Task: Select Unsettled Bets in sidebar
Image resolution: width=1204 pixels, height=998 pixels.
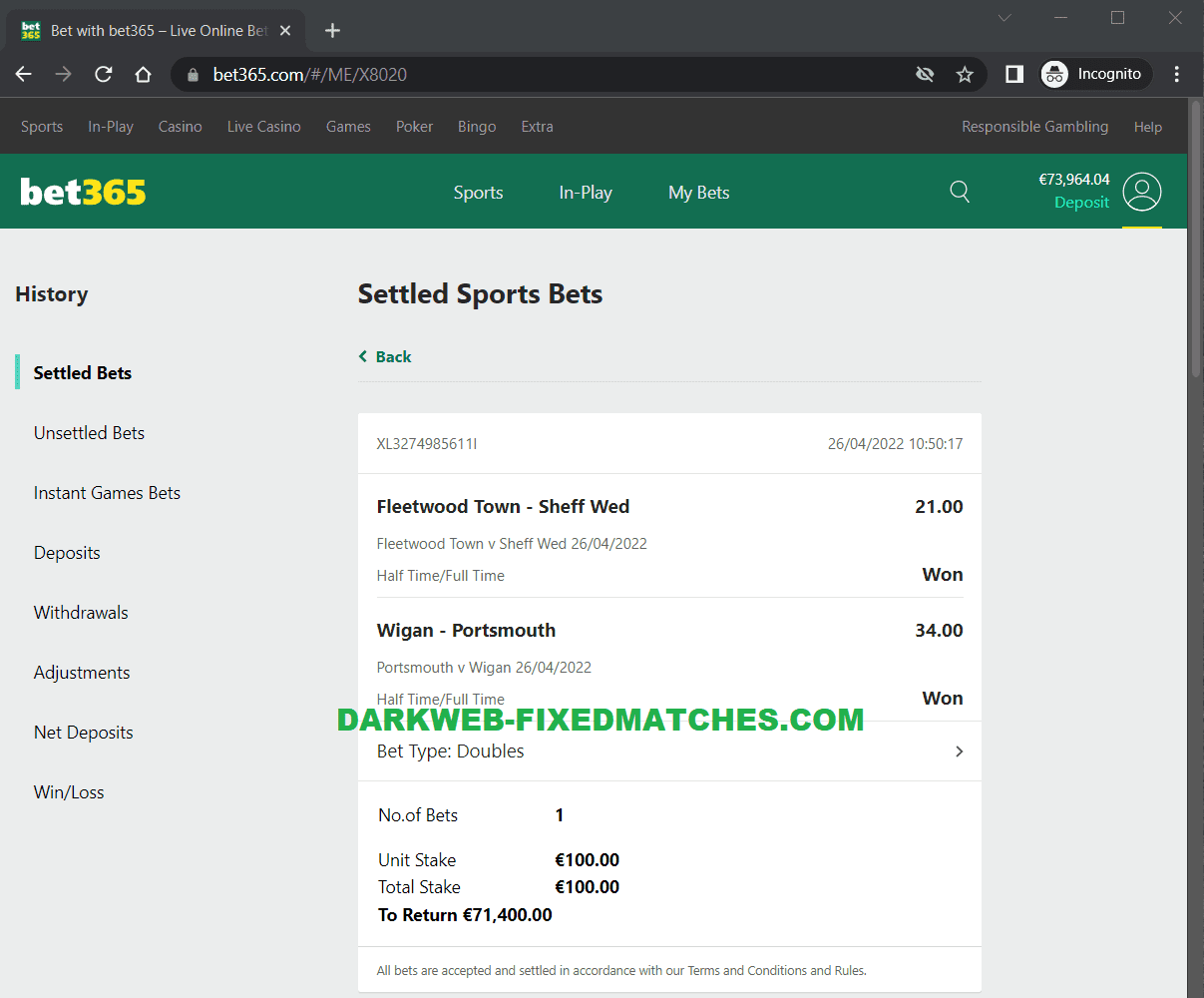Action: coord(89,433)
